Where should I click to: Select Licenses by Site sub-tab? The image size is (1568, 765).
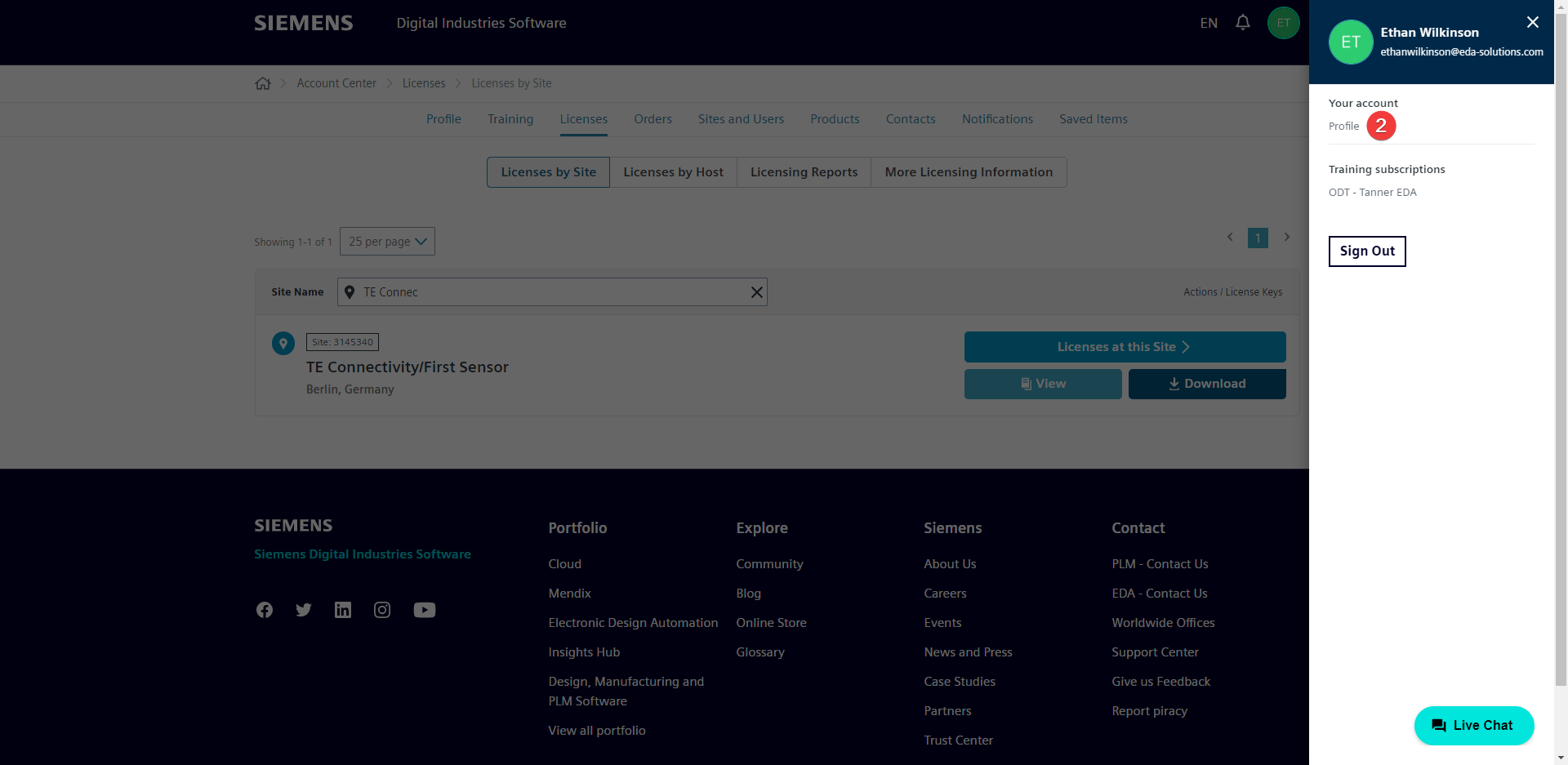(x=549, y=172)
